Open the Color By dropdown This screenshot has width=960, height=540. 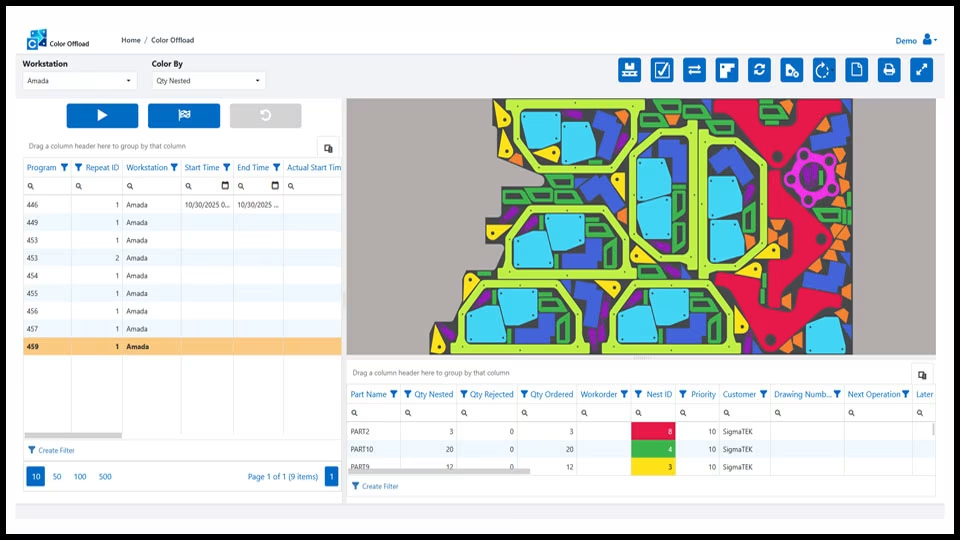coord(208,81)
